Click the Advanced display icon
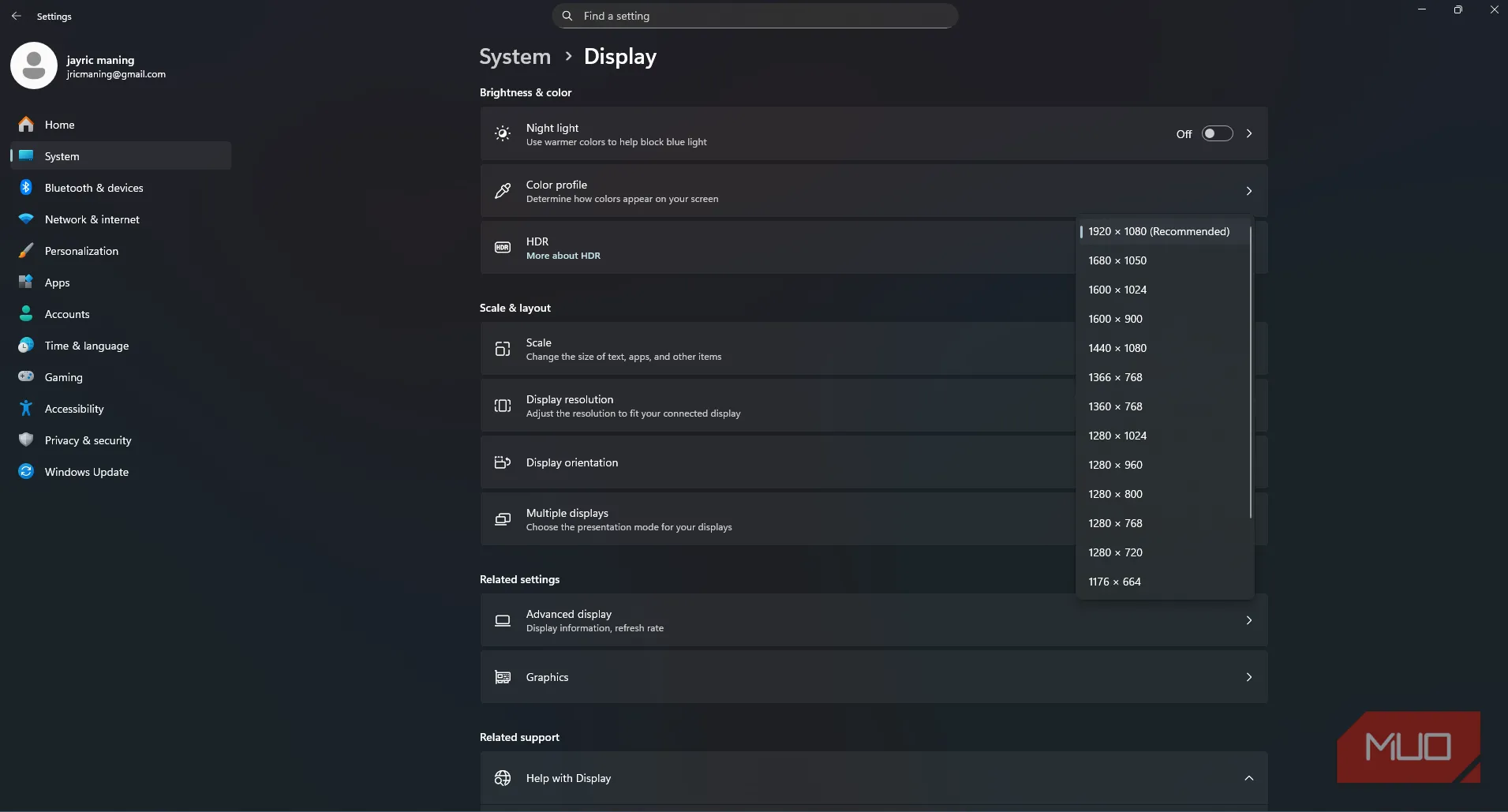 click(x=503, y=620)
